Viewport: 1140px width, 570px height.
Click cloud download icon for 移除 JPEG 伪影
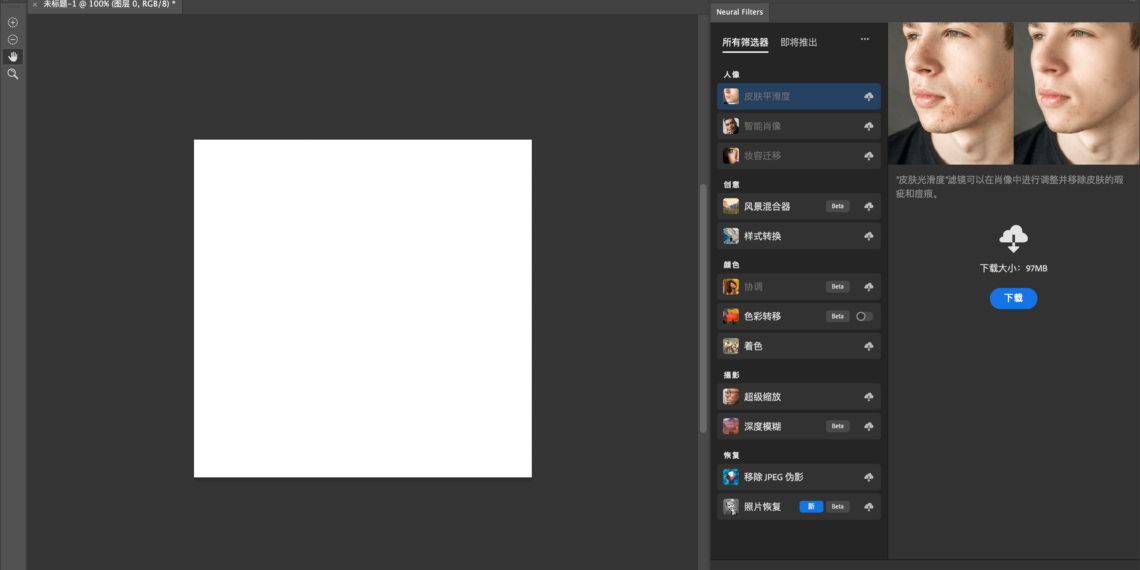[x=868, y=478]
